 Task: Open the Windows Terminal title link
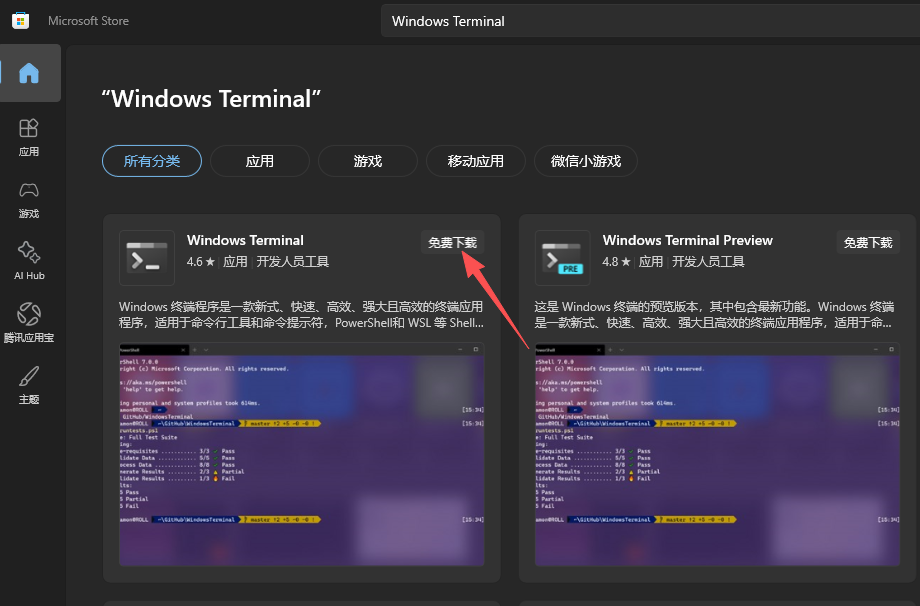point(245,240)
